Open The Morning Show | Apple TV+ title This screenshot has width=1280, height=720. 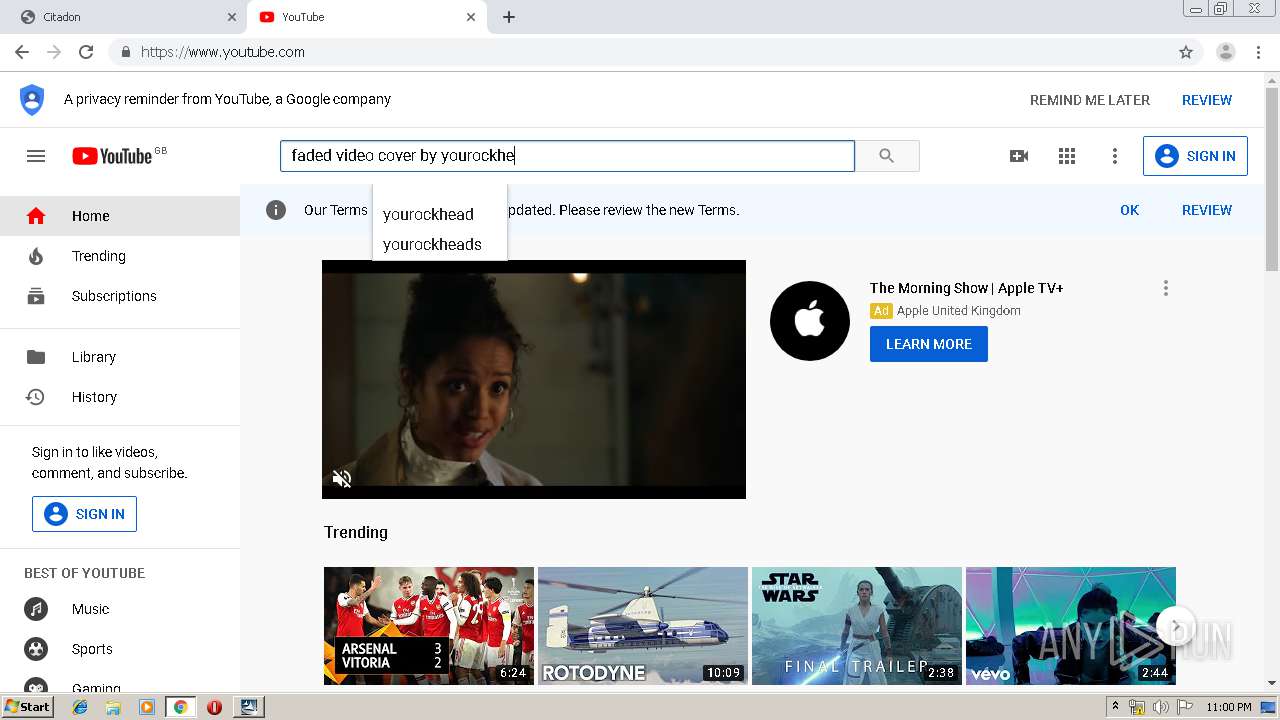[x=967, y=288]
